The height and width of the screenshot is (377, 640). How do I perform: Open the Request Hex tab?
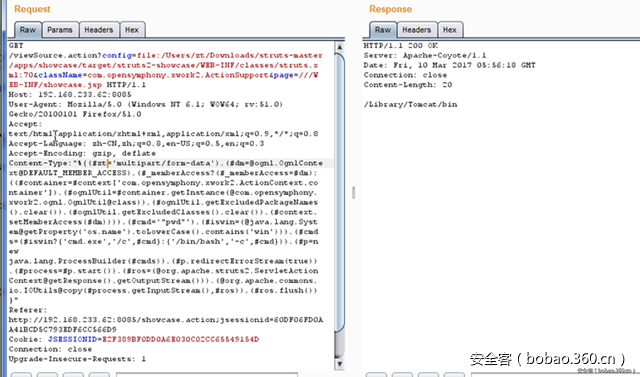[132, 30]
